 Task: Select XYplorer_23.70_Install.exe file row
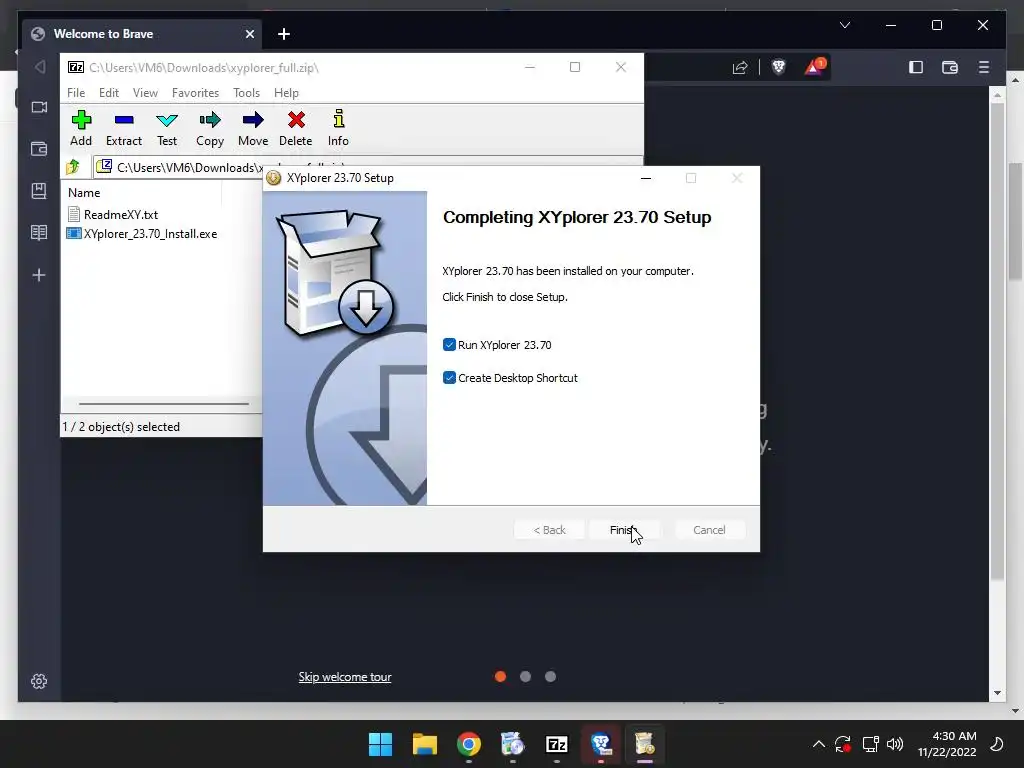150,234
